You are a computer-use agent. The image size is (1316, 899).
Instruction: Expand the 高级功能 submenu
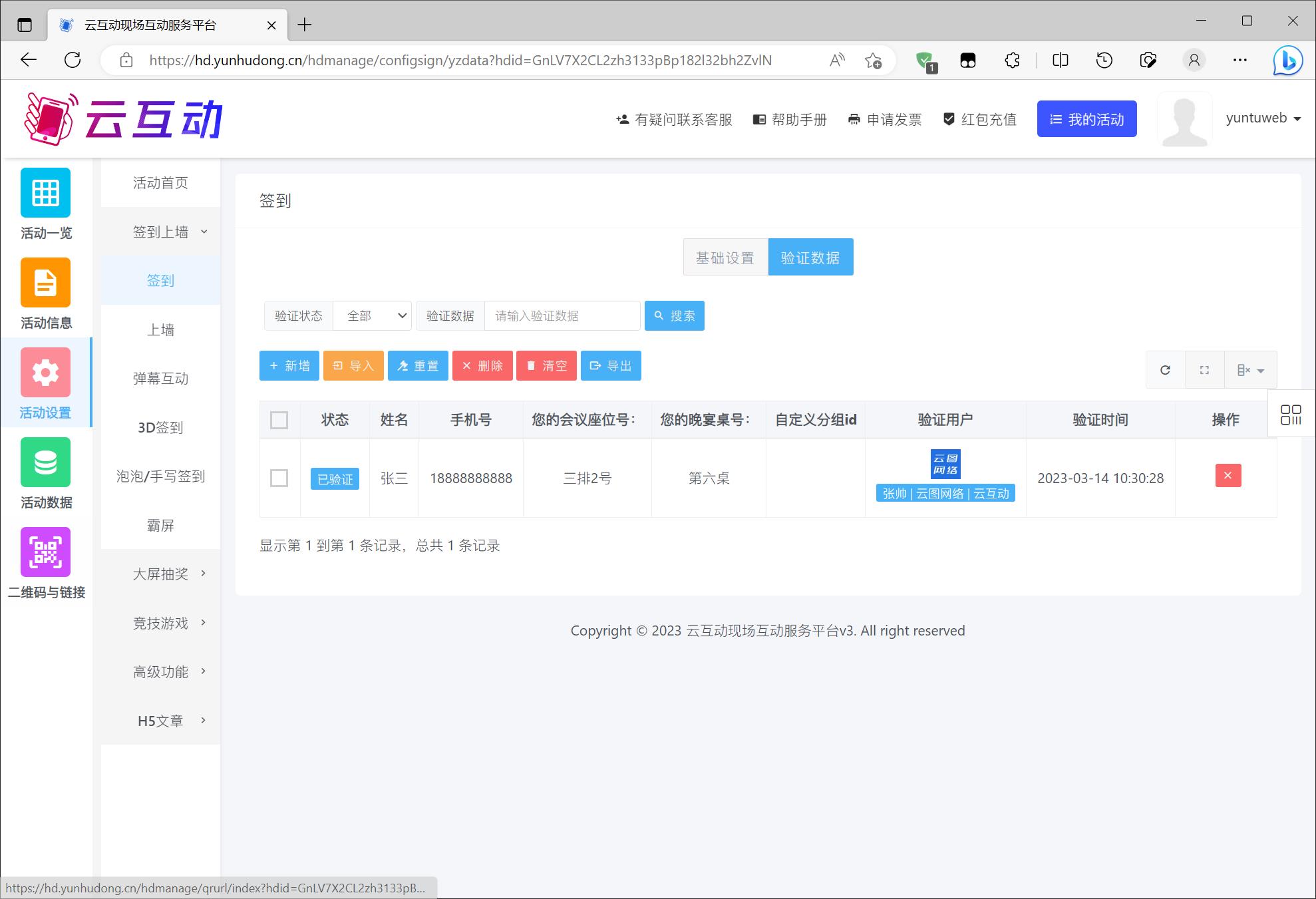pos(159,670)
